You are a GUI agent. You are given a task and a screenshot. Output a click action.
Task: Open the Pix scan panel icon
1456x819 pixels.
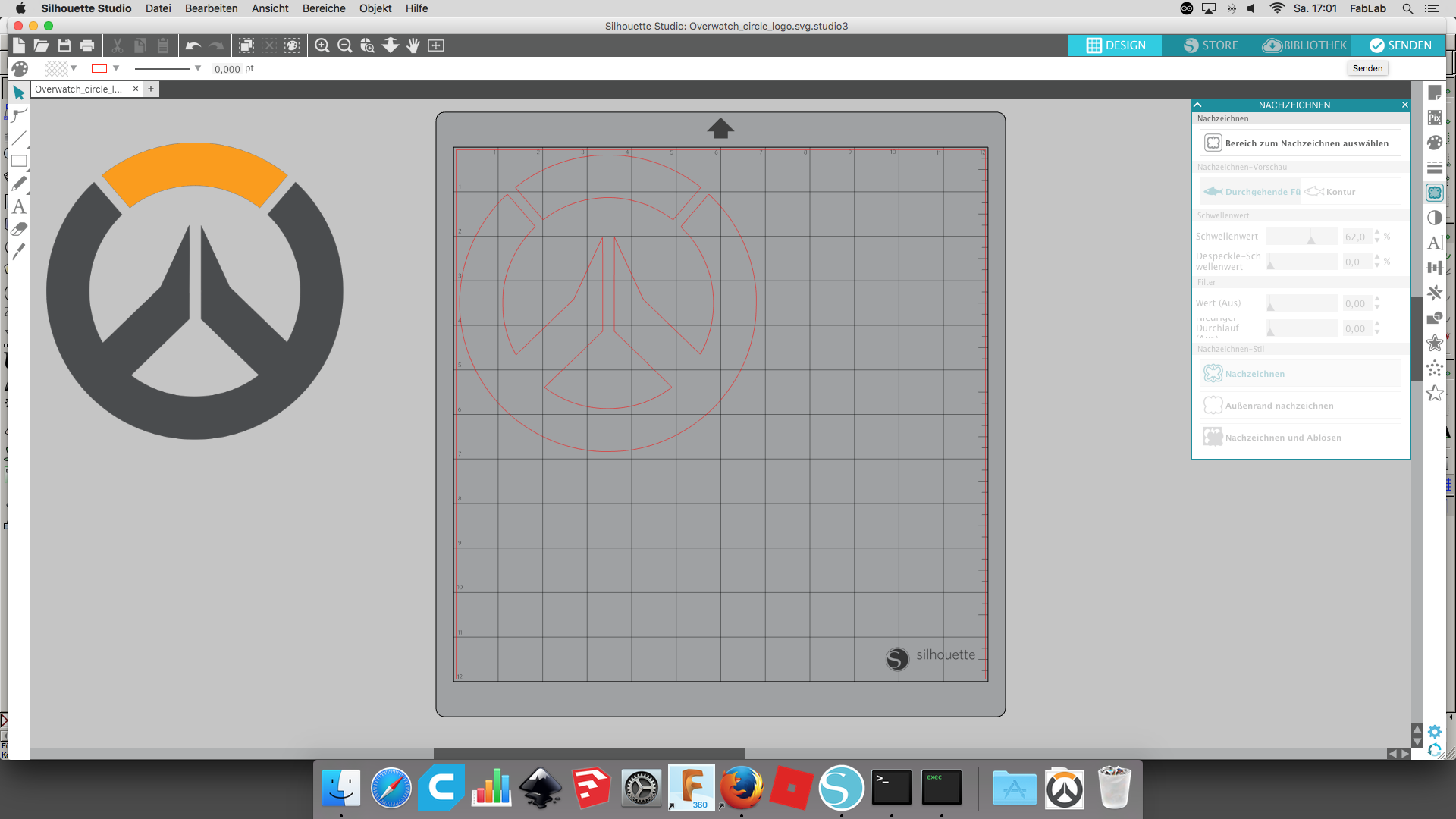pyautogui.click(x=1435, y=118)
